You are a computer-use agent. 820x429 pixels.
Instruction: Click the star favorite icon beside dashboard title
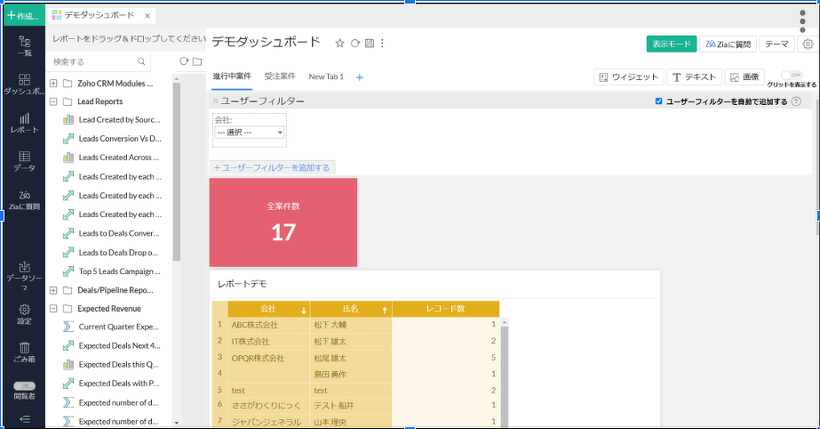click(339, 43)
